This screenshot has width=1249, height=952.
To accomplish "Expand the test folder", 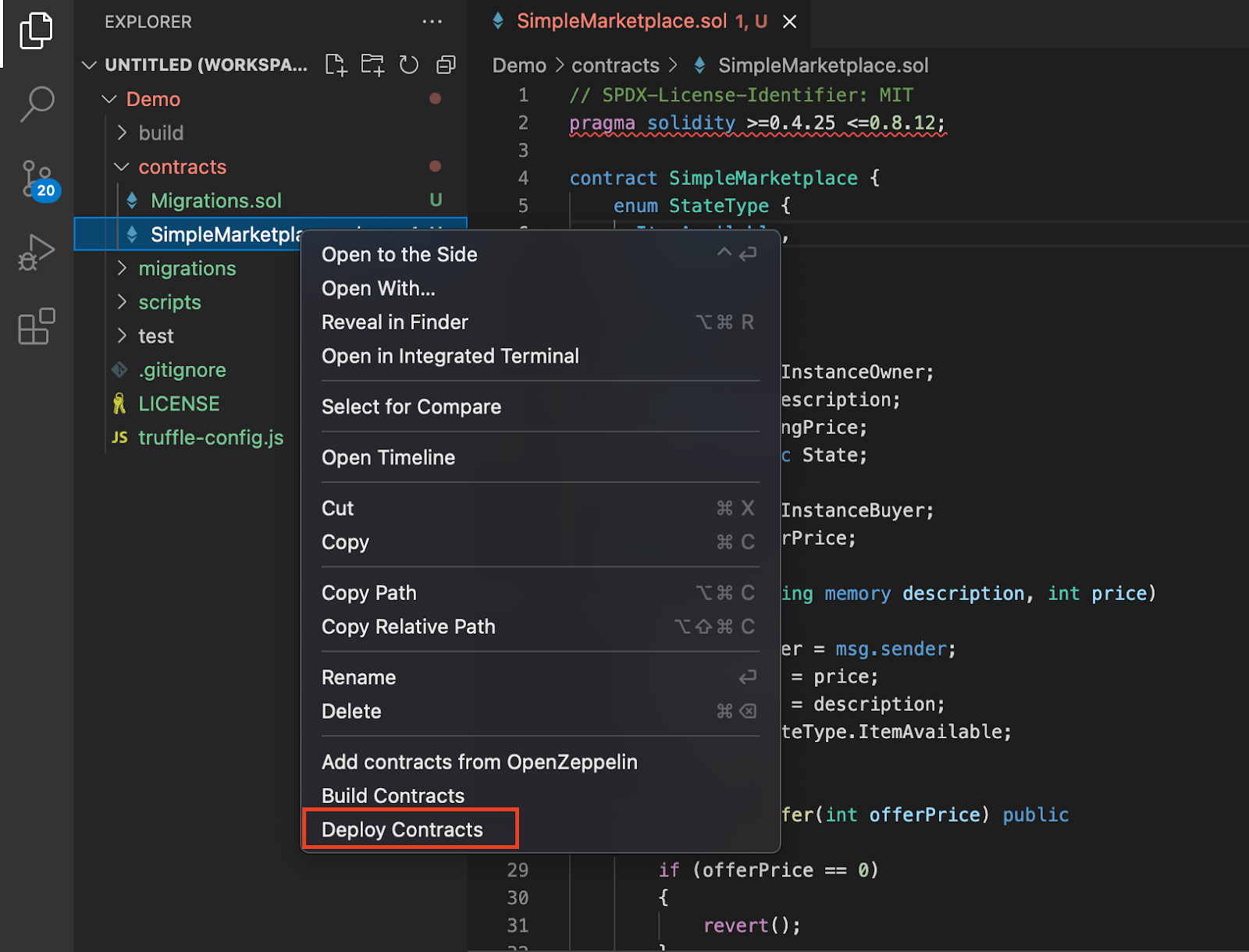I will click(123, 336).
